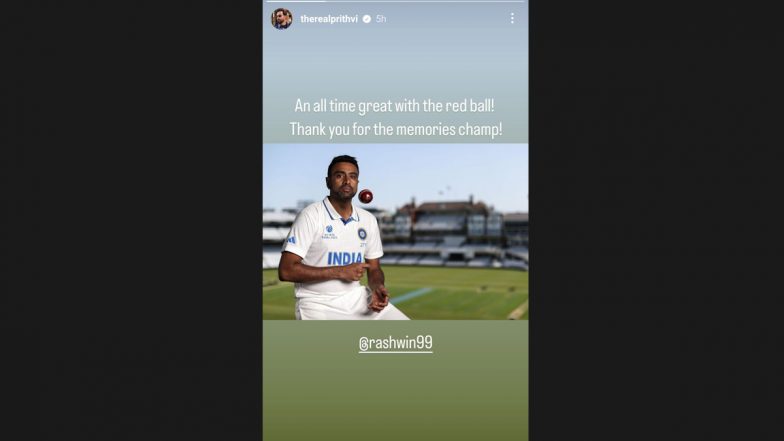Open therealprithvi profile picture avatar
The width and height of the screenshot is (784, 441).
282,19
